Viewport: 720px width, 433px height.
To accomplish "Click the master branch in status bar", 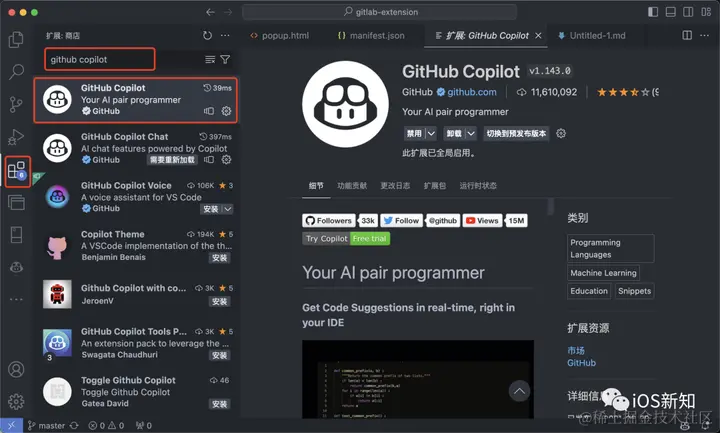I will pyautogui.click(x=46, y=425).
